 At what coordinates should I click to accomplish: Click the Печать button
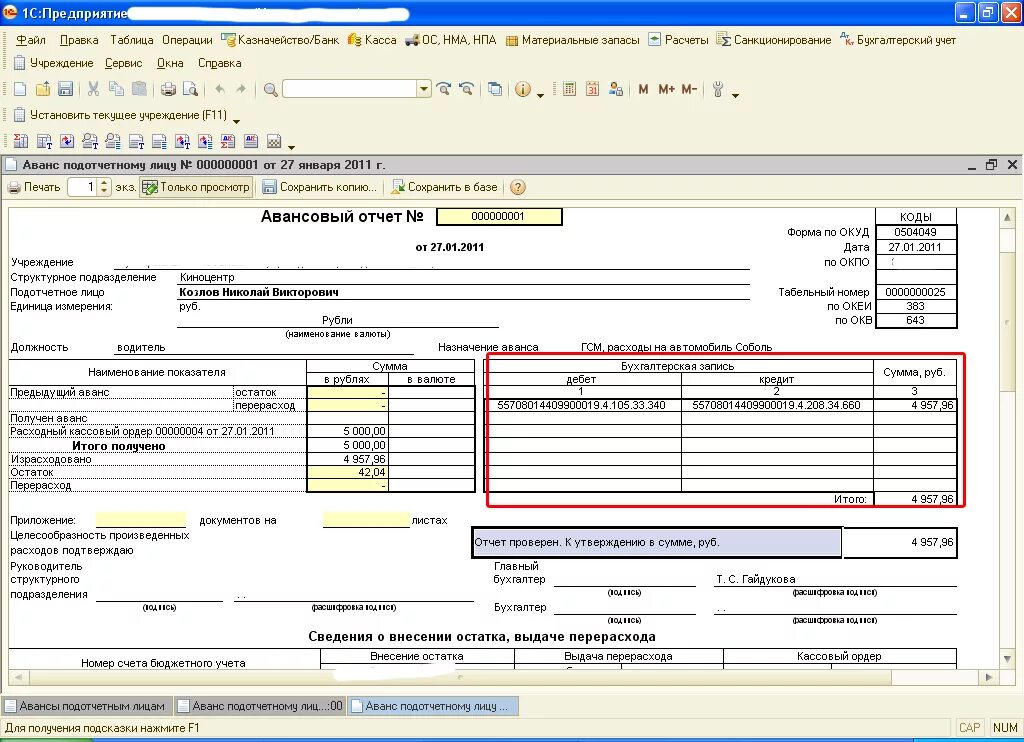(34, 187)
